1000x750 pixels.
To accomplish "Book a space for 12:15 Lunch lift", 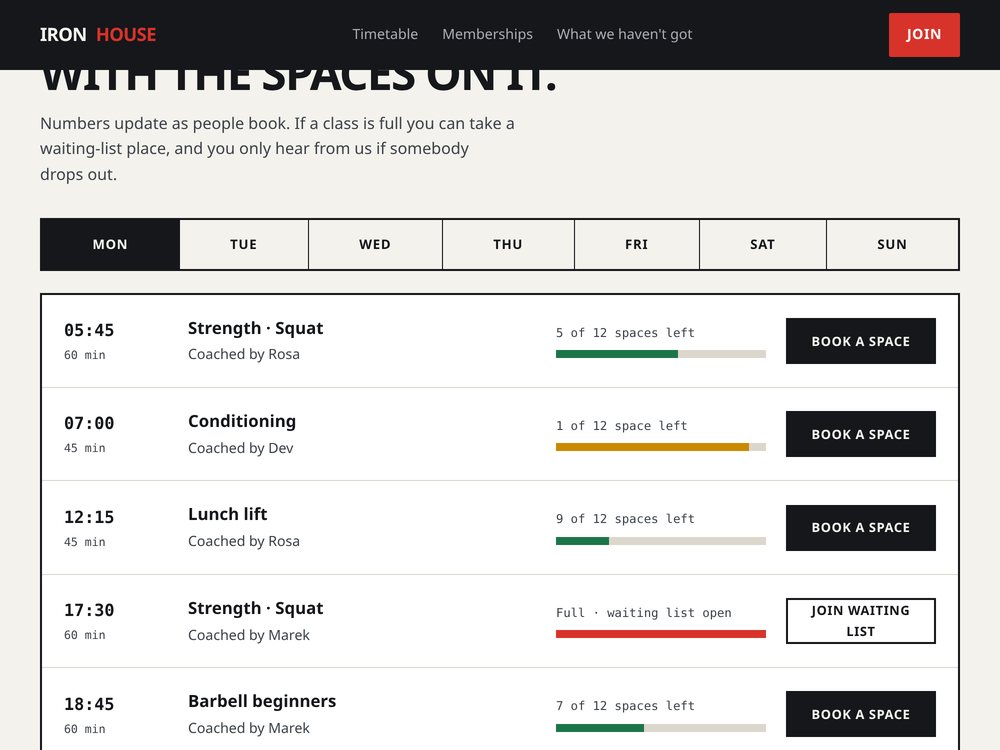I will pos(860,528).
